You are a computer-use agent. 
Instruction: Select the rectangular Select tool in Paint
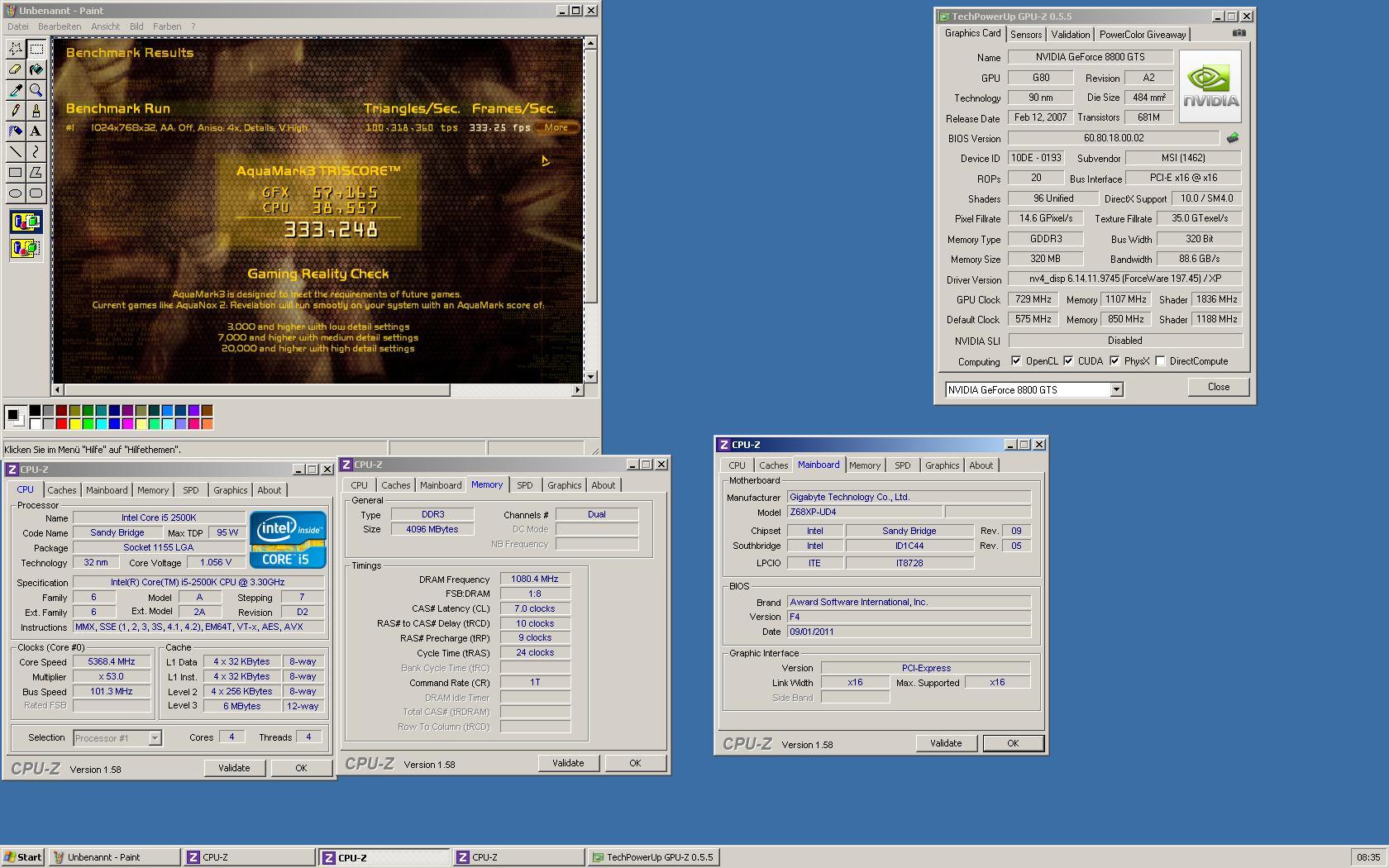coord(36,49)
